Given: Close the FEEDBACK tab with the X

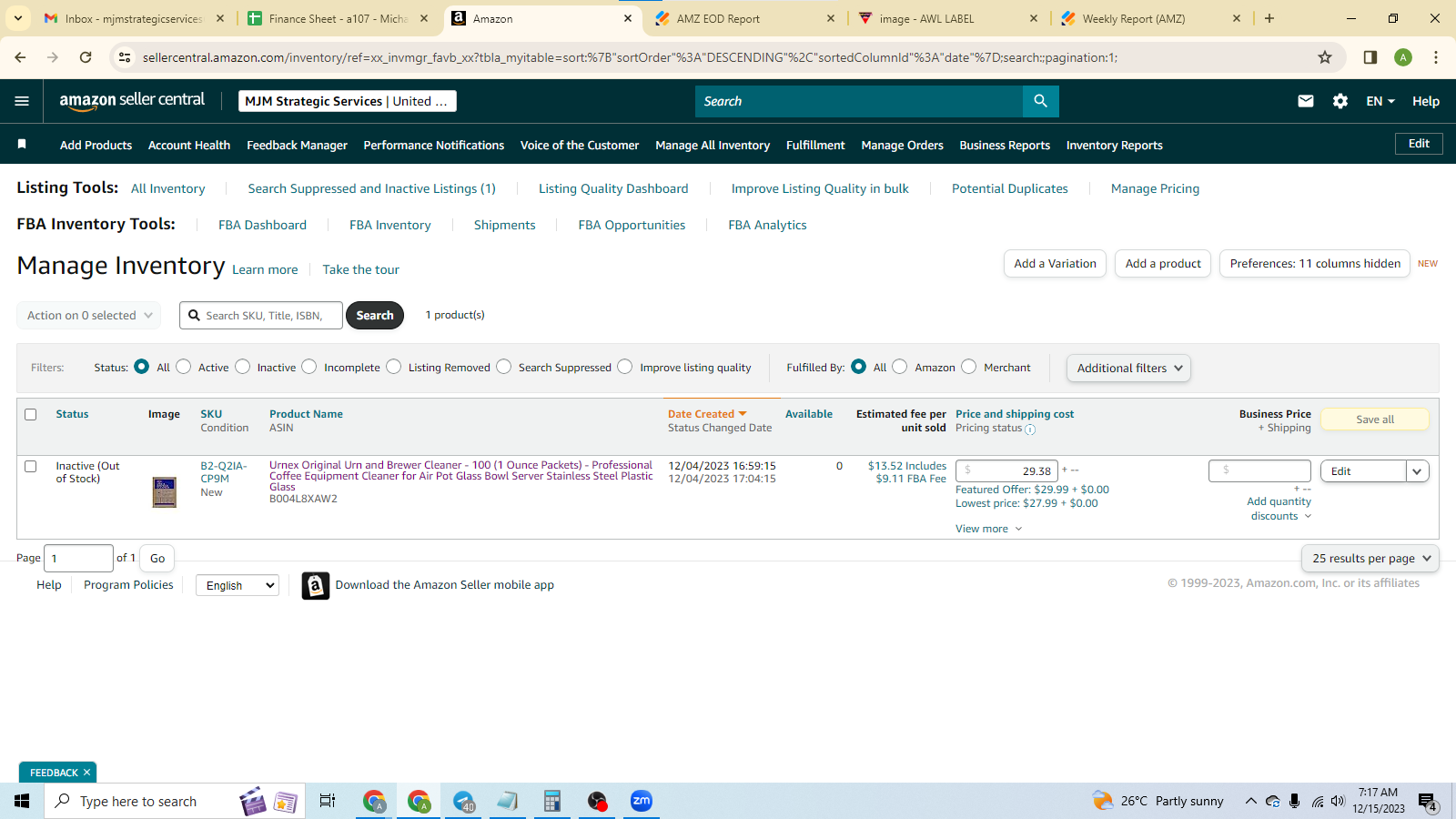Looking at the screenshot, I should tap(86, 773).
